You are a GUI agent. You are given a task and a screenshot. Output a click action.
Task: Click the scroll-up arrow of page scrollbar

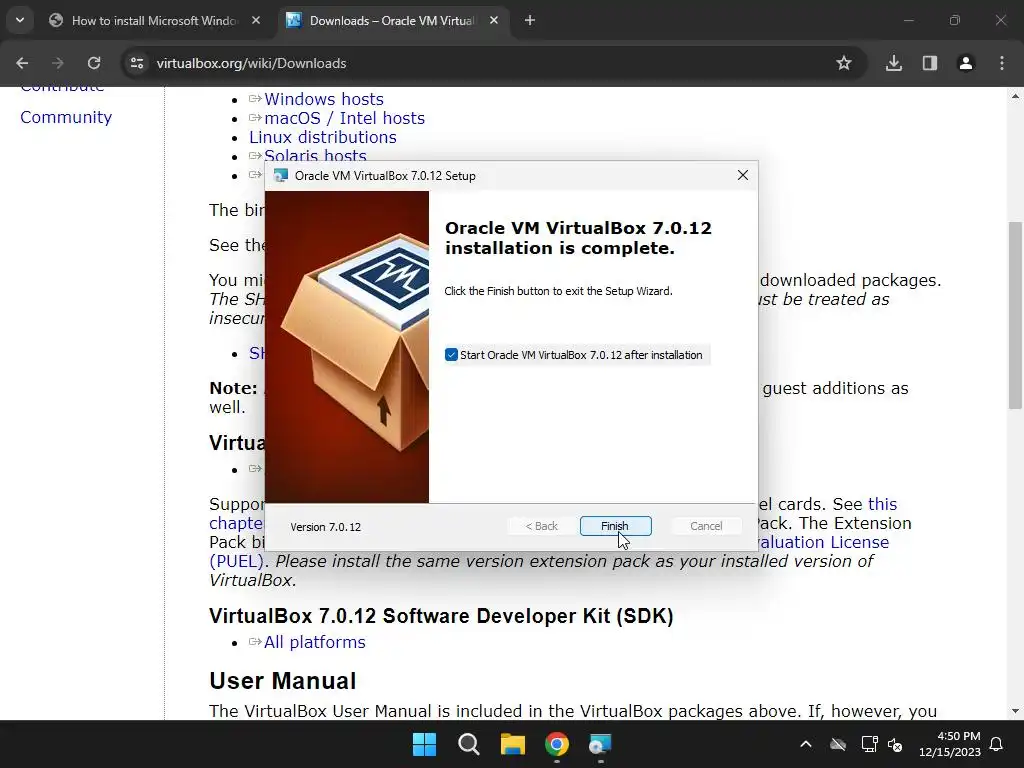(1015, 96)
